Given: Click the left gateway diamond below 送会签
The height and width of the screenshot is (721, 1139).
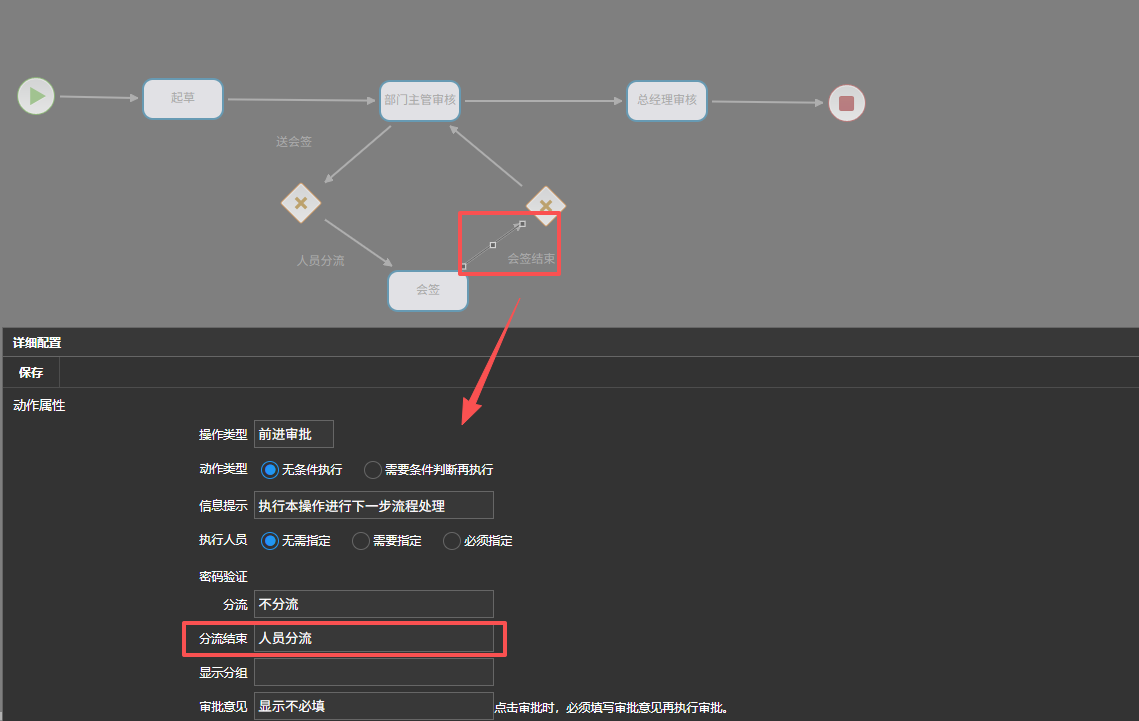Looking at the screenshot, I should pyautogui.click(x=301, y=203).
